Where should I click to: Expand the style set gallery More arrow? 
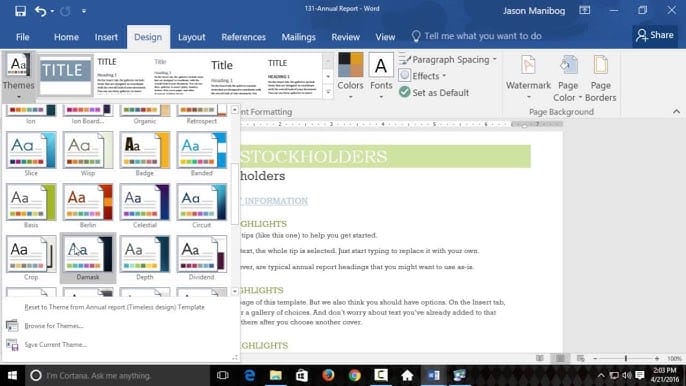click(328, 92)
